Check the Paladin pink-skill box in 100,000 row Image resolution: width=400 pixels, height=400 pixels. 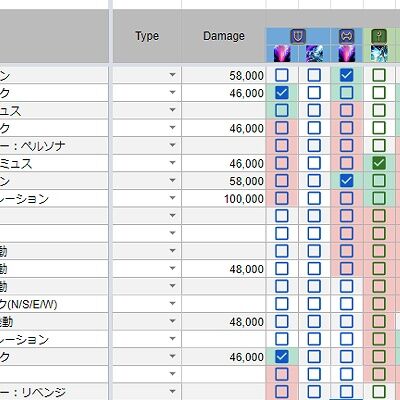[x=282, y=198]
